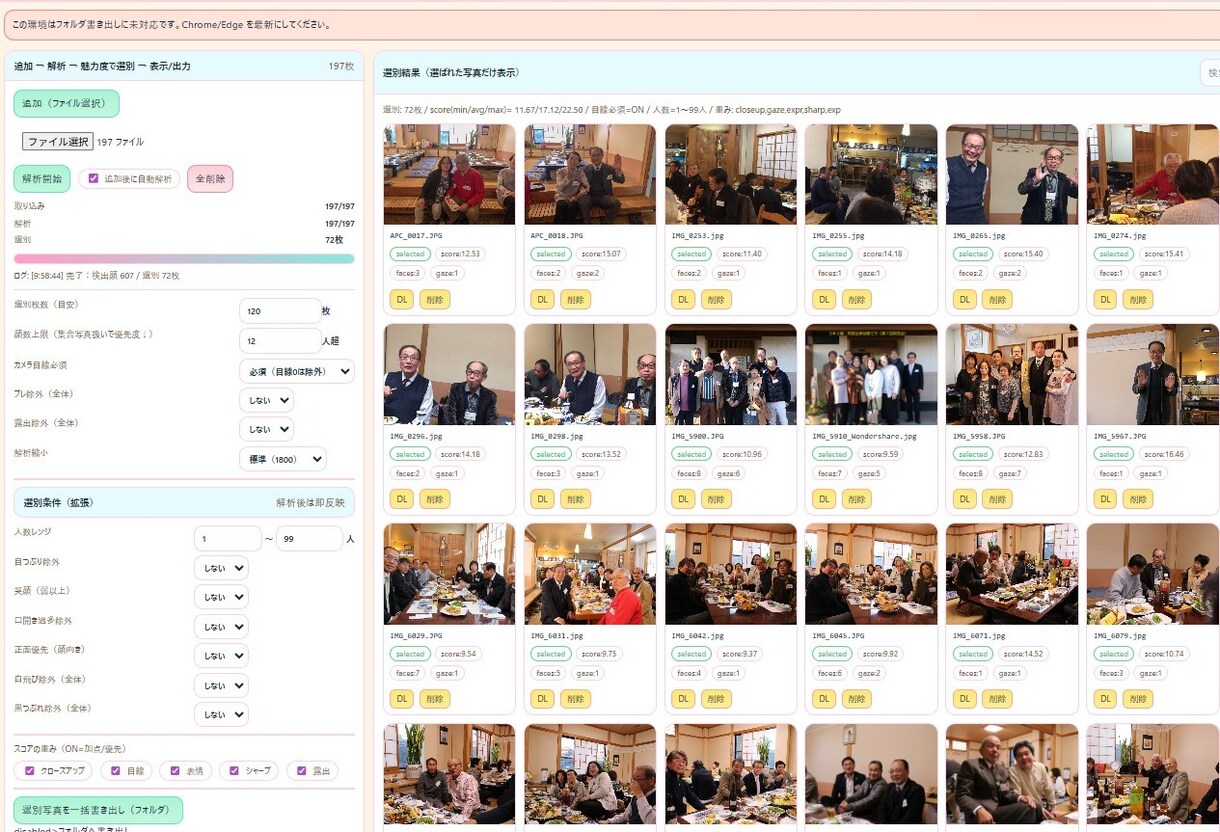Open the 黒つぶれ除外（全体） dropdown

tap(221, 714)
